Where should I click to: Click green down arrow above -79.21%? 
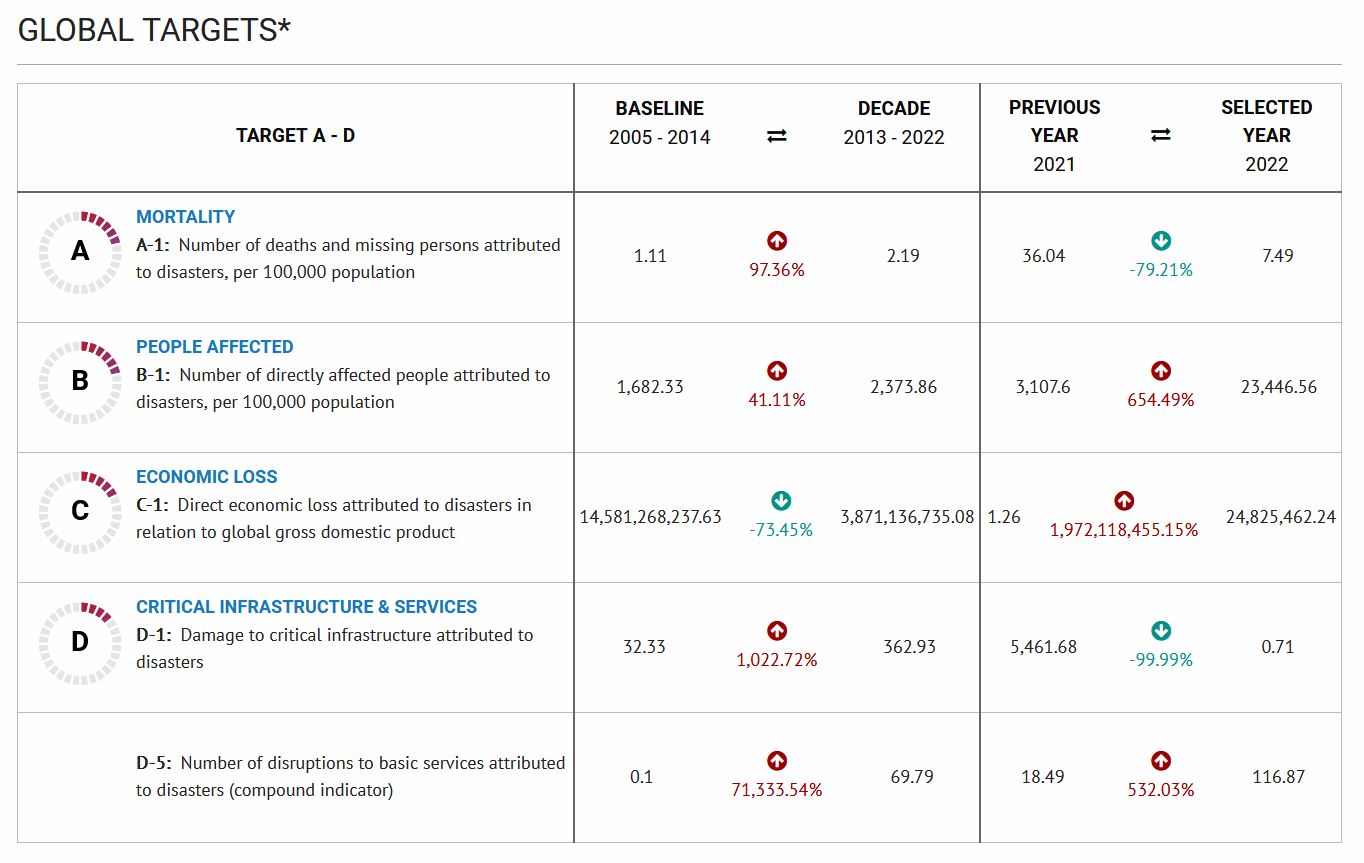(1161, 240)
